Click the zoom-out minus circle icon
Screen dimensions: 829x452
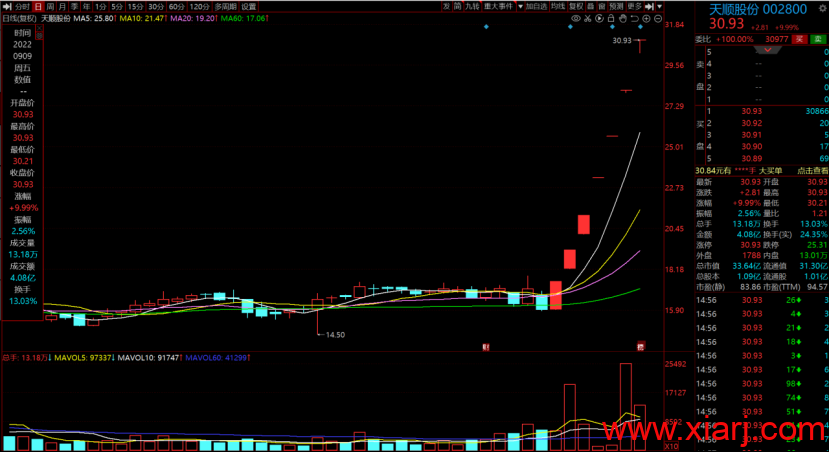pos(658,19)
